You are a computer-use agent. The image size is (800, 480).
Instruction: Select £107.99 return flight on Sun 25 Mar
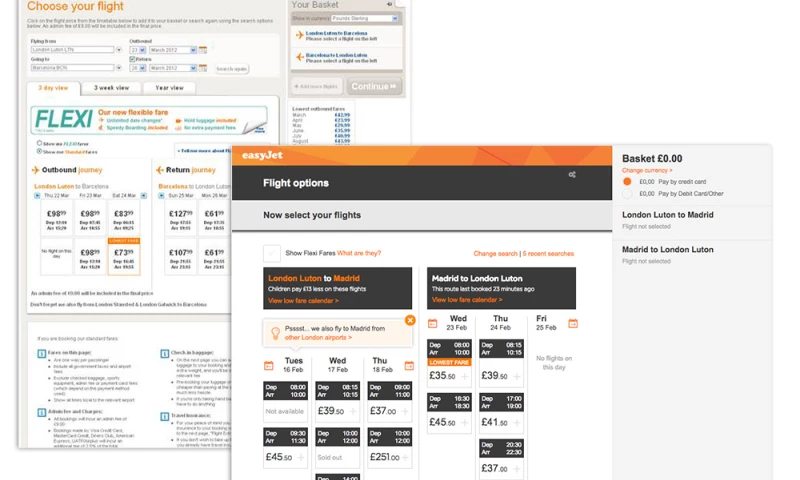click(x=181, y=256)
